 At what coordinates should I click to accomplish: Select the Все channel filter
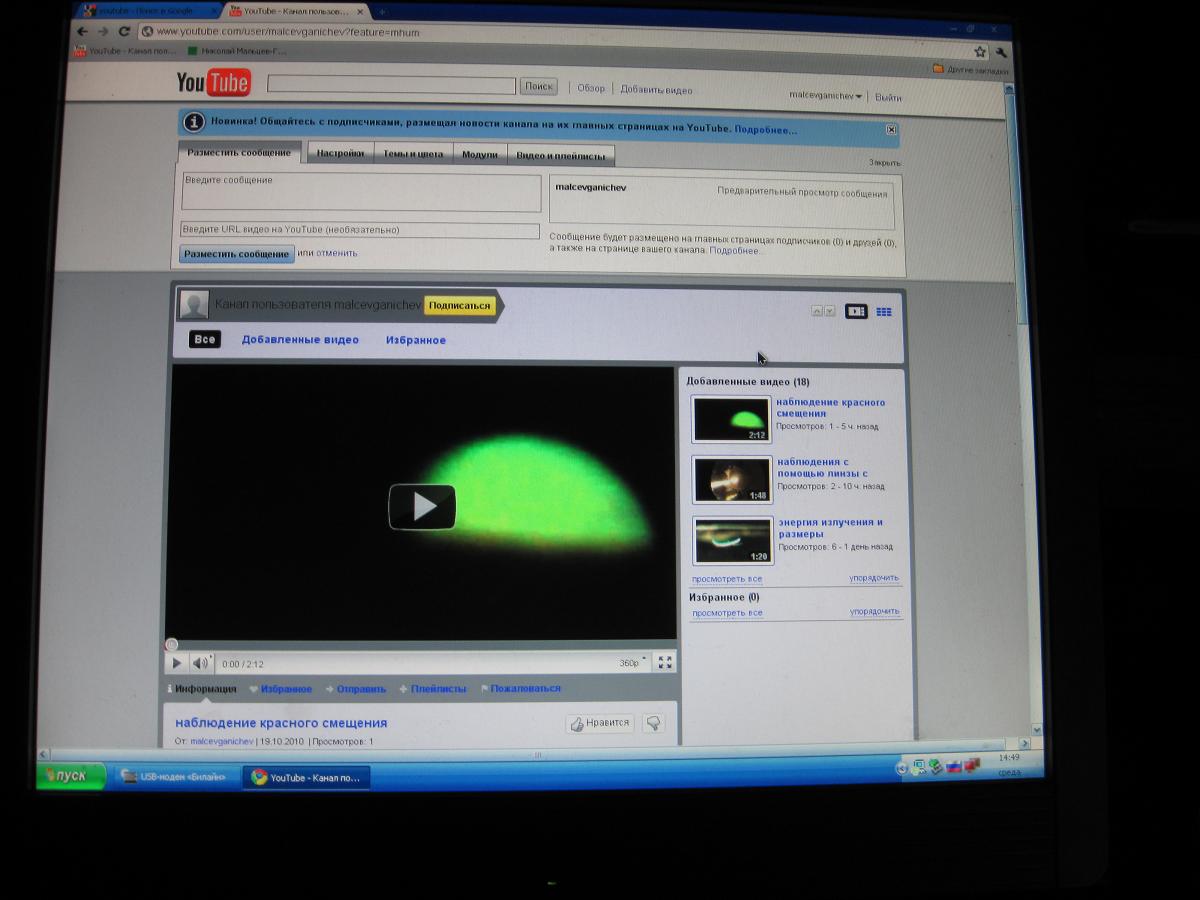[x=205, y=339]
